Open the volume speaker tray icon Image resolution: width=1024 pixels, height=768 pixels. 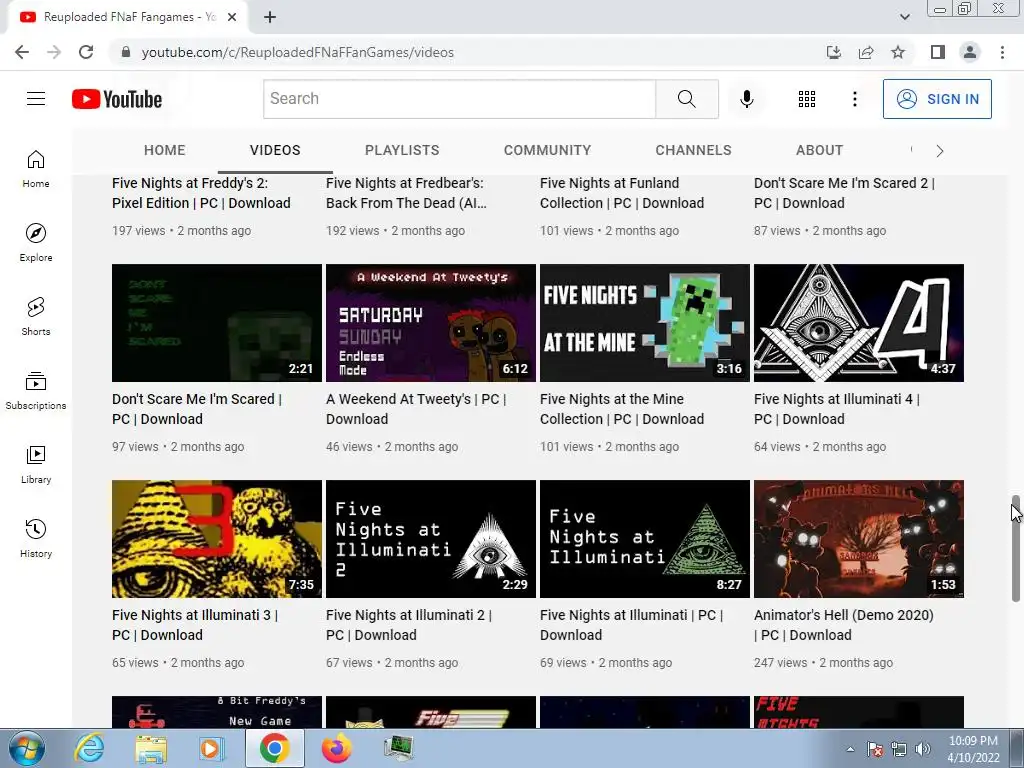pos(923,749)
